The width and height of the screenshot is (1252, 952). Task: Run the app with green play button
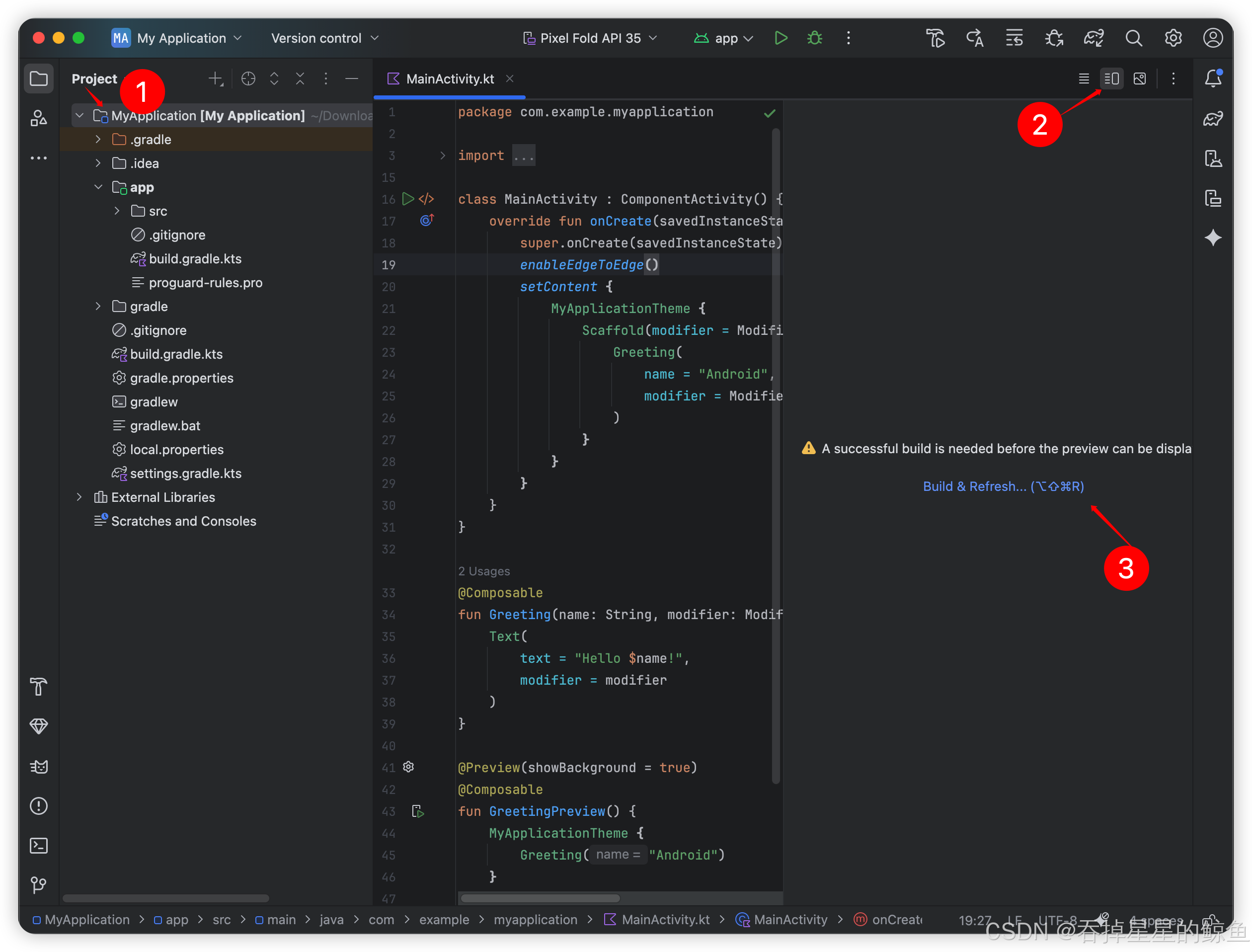(x=781, y=38)
